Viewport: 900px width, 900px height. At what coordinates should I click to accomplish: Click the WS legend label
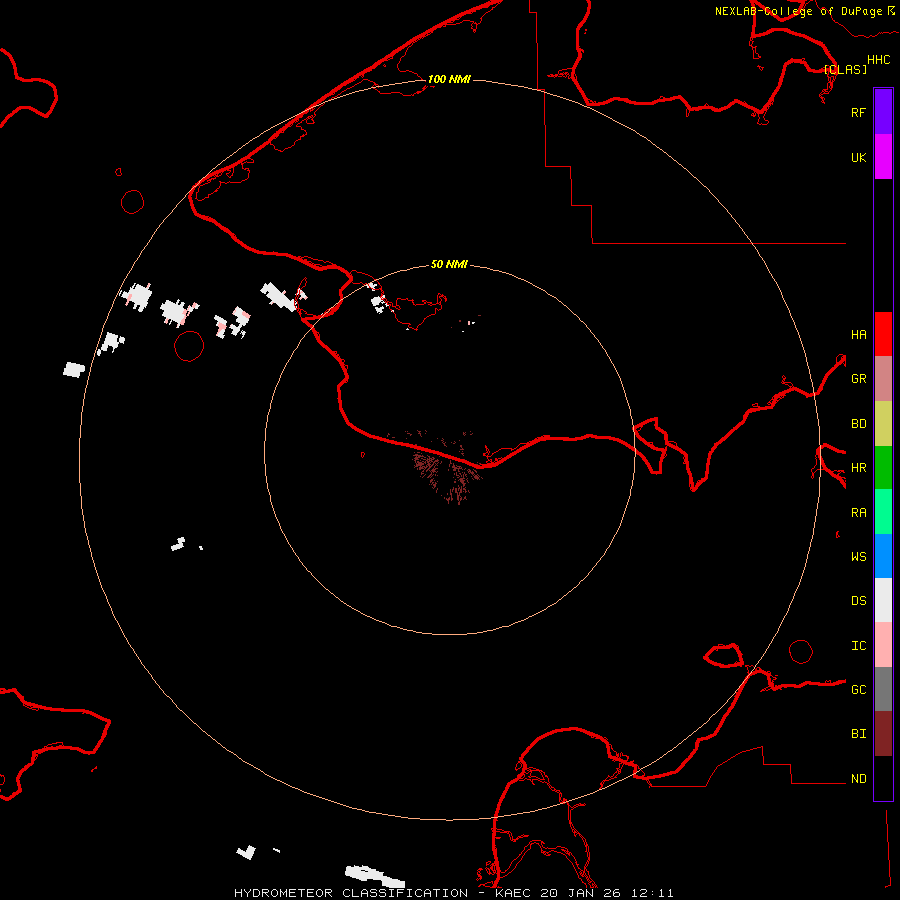[x=858, y=556]
